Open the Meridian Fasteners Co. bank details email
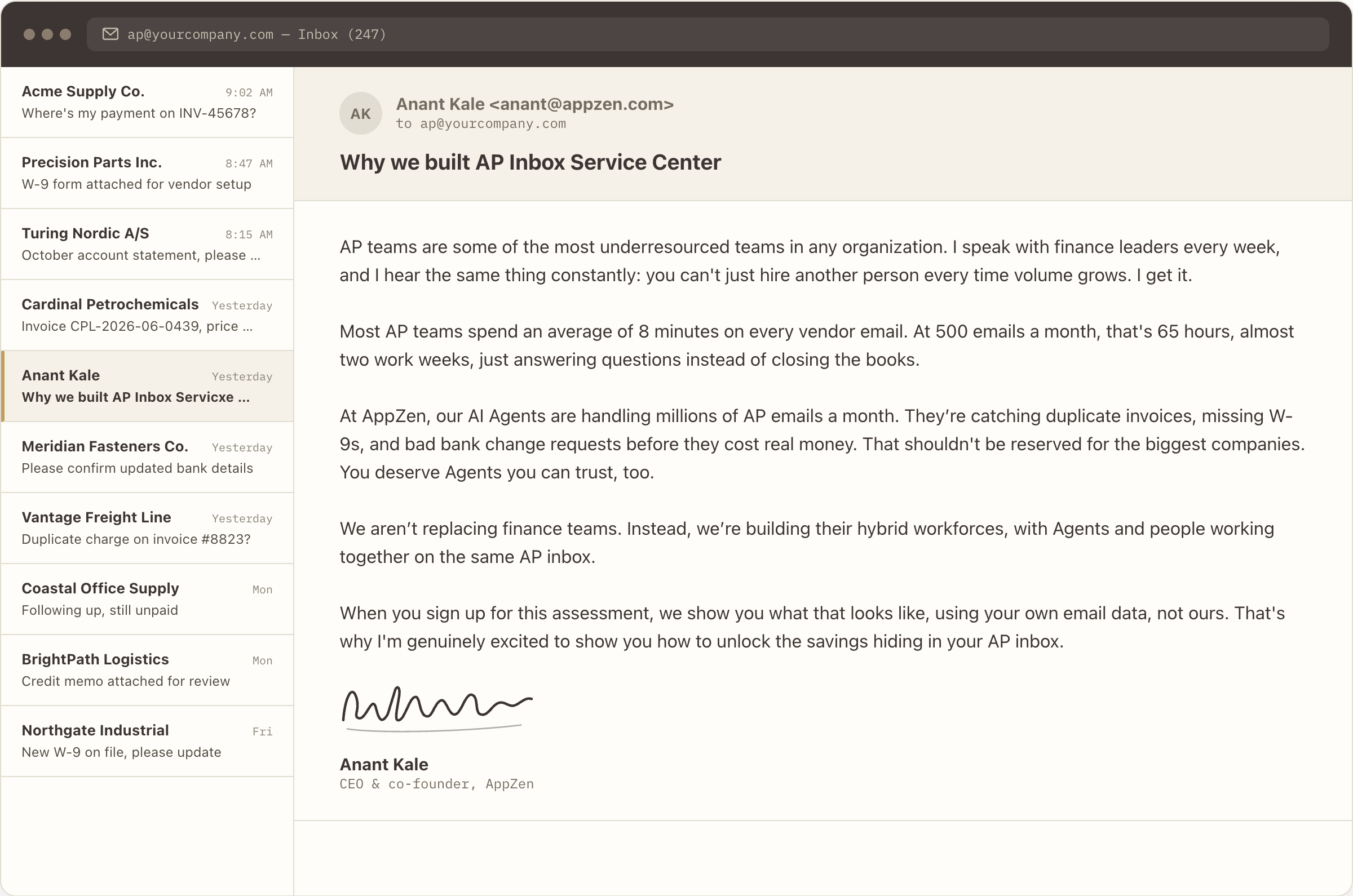This screenshot has height=896, width=1353. click(148, 457)
